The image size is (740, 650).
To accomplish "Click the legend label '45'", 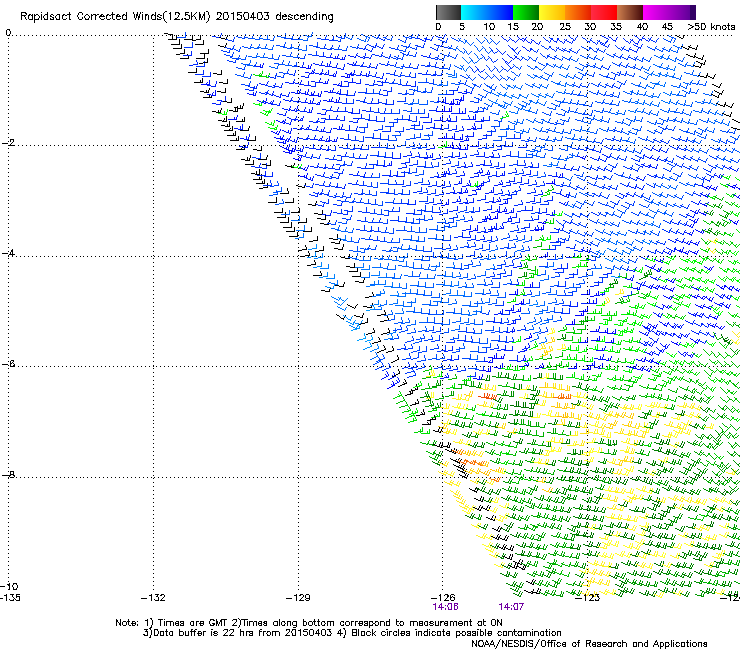I will [x=667, y=27].
